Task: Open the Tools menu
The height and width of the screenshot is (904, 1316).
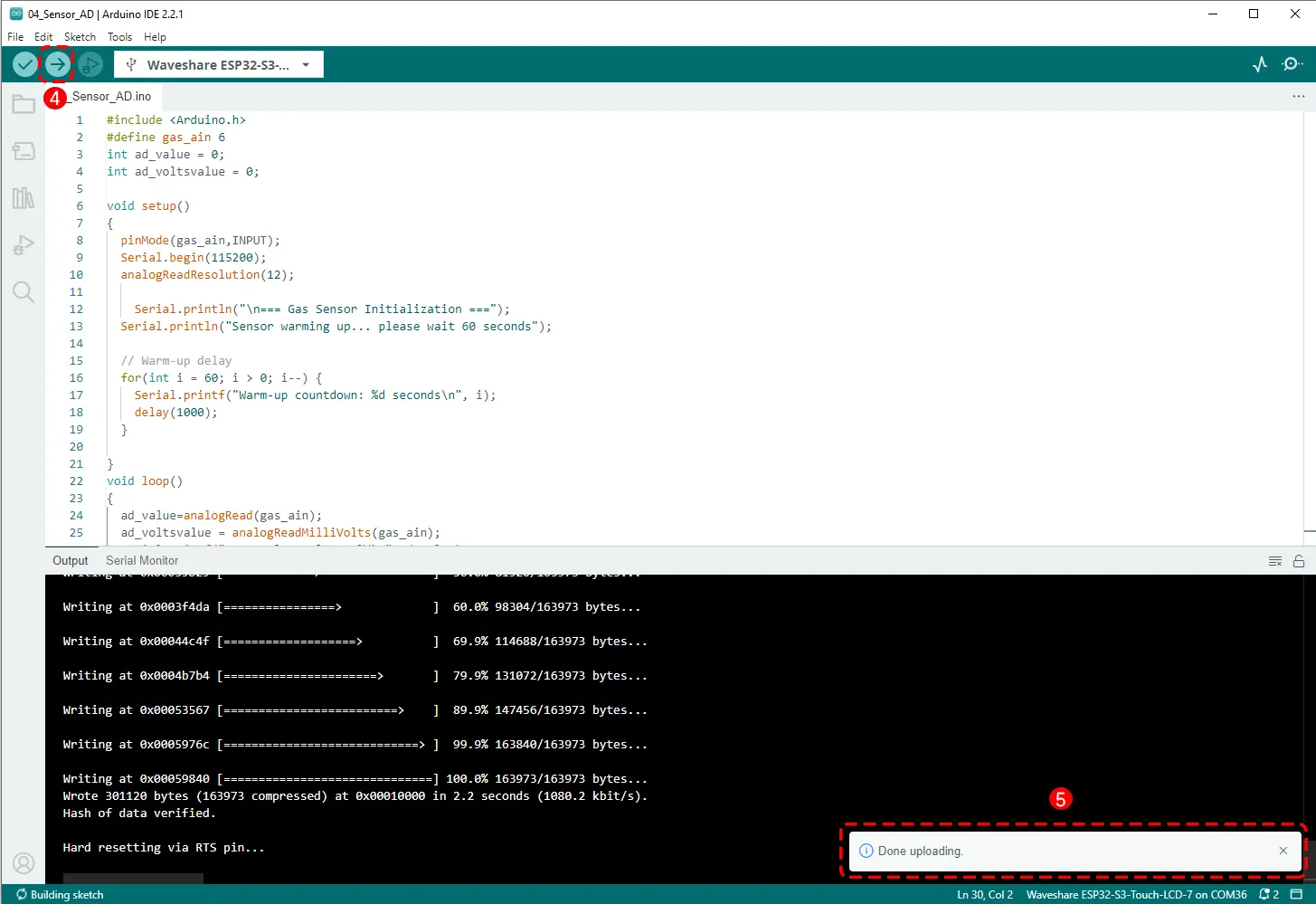Action: point(119,37)
